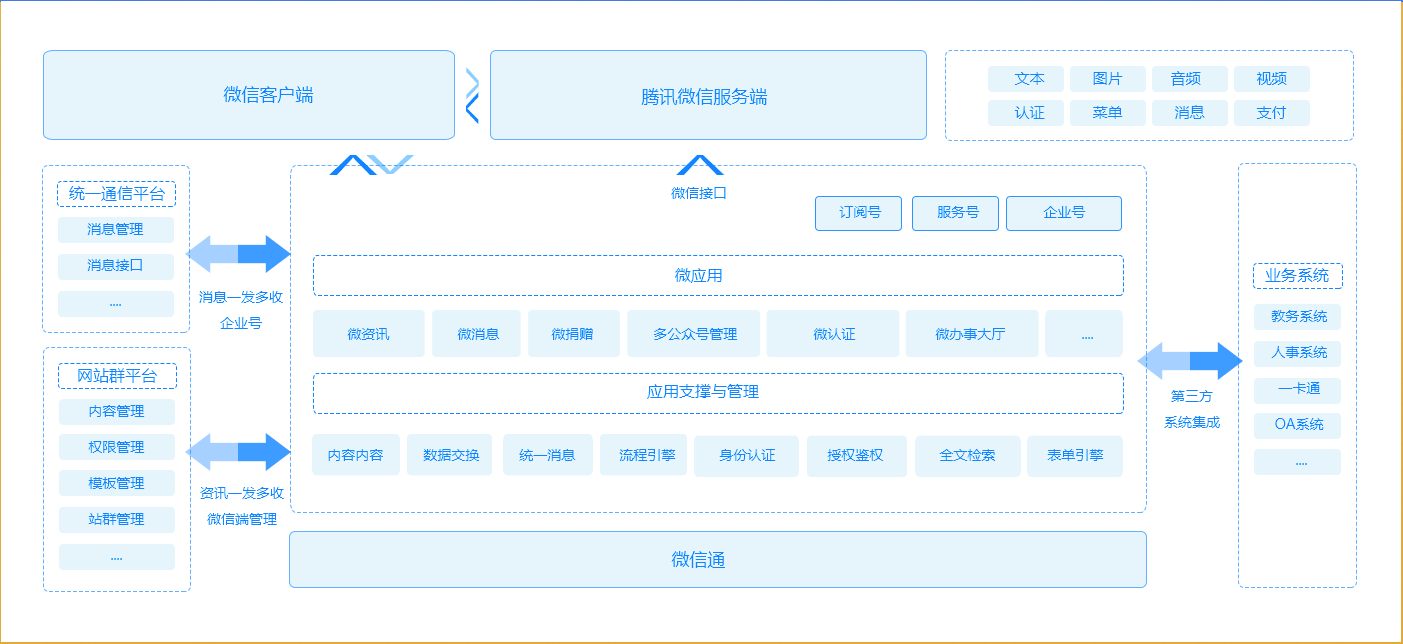Open the 微捐赠 module
Image resolution: width=1403 pixels, height=644 pixels.
[574, 334]
